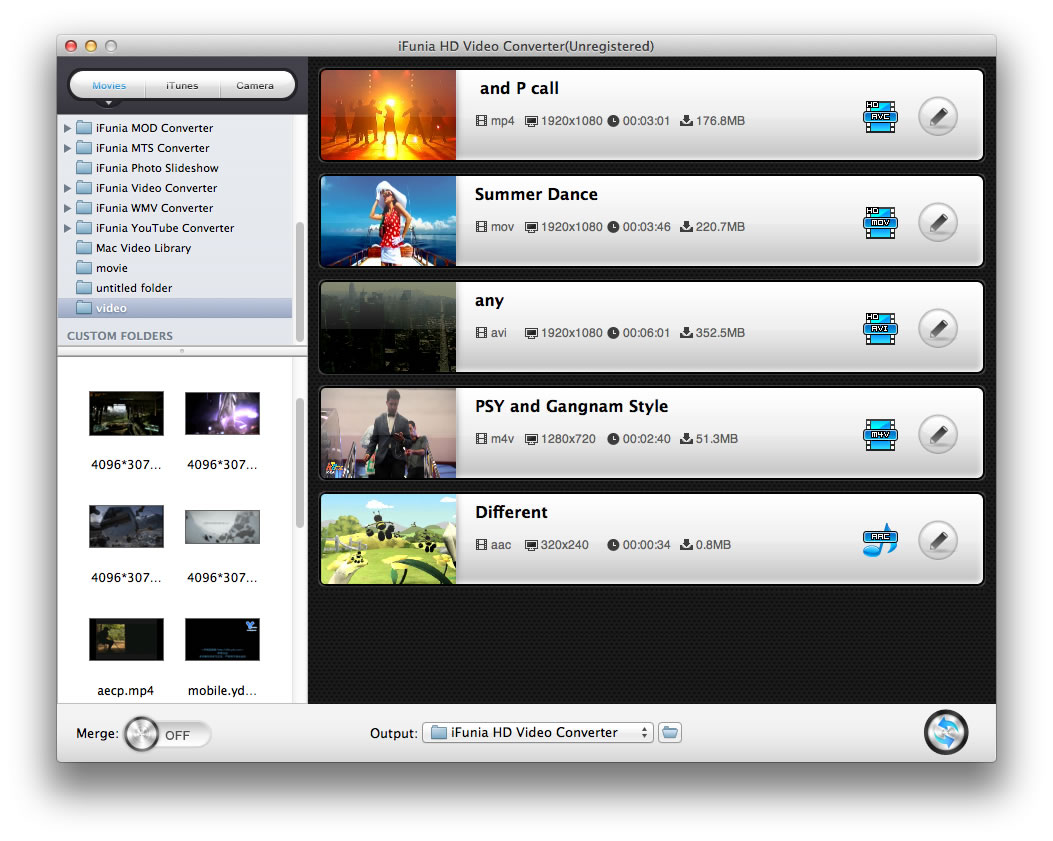The height and width of the screenshot is (841, 1053).
Task: Select the aecp.mp4 thumbnail
Action: pos(126,639)
